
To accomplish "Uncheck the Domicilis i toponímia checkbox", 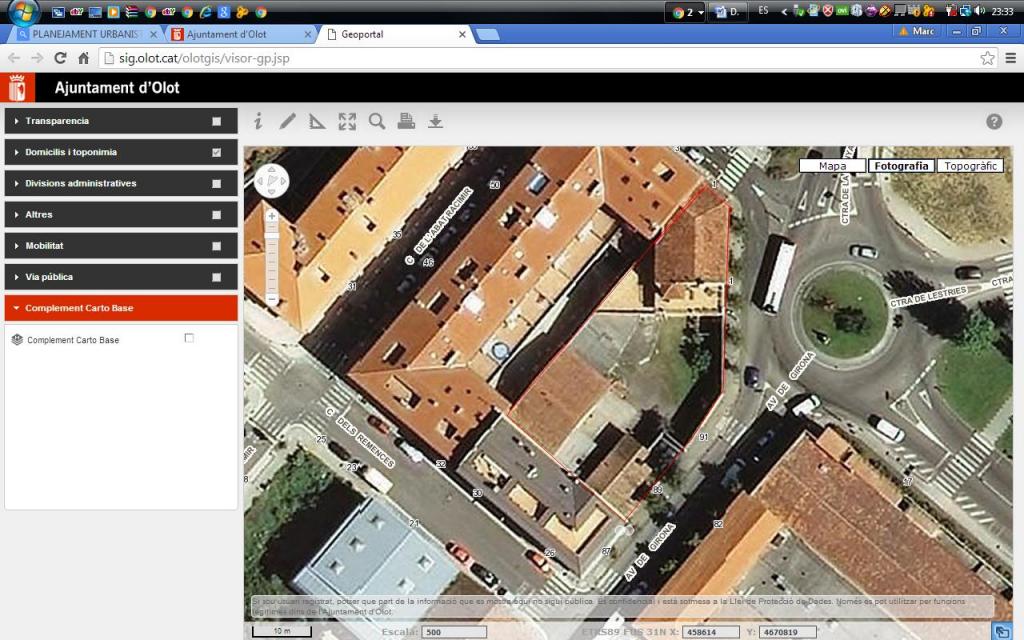I will click(216, 153).
